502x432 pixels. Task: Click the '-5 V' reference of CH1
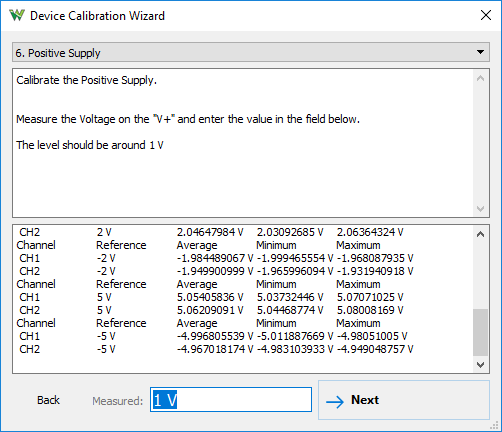106,336
